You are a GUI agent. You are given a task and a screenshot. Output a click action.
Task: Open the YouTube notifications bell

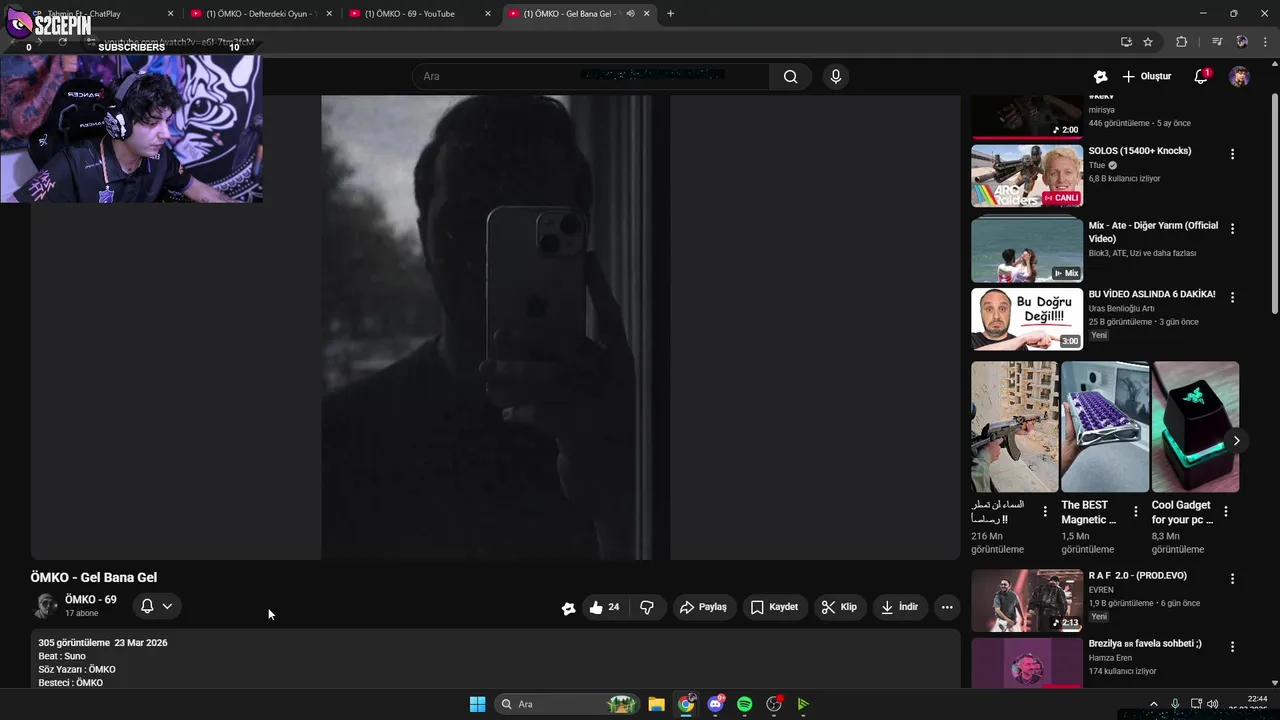pyautogui.click(x=1202, y=76)
